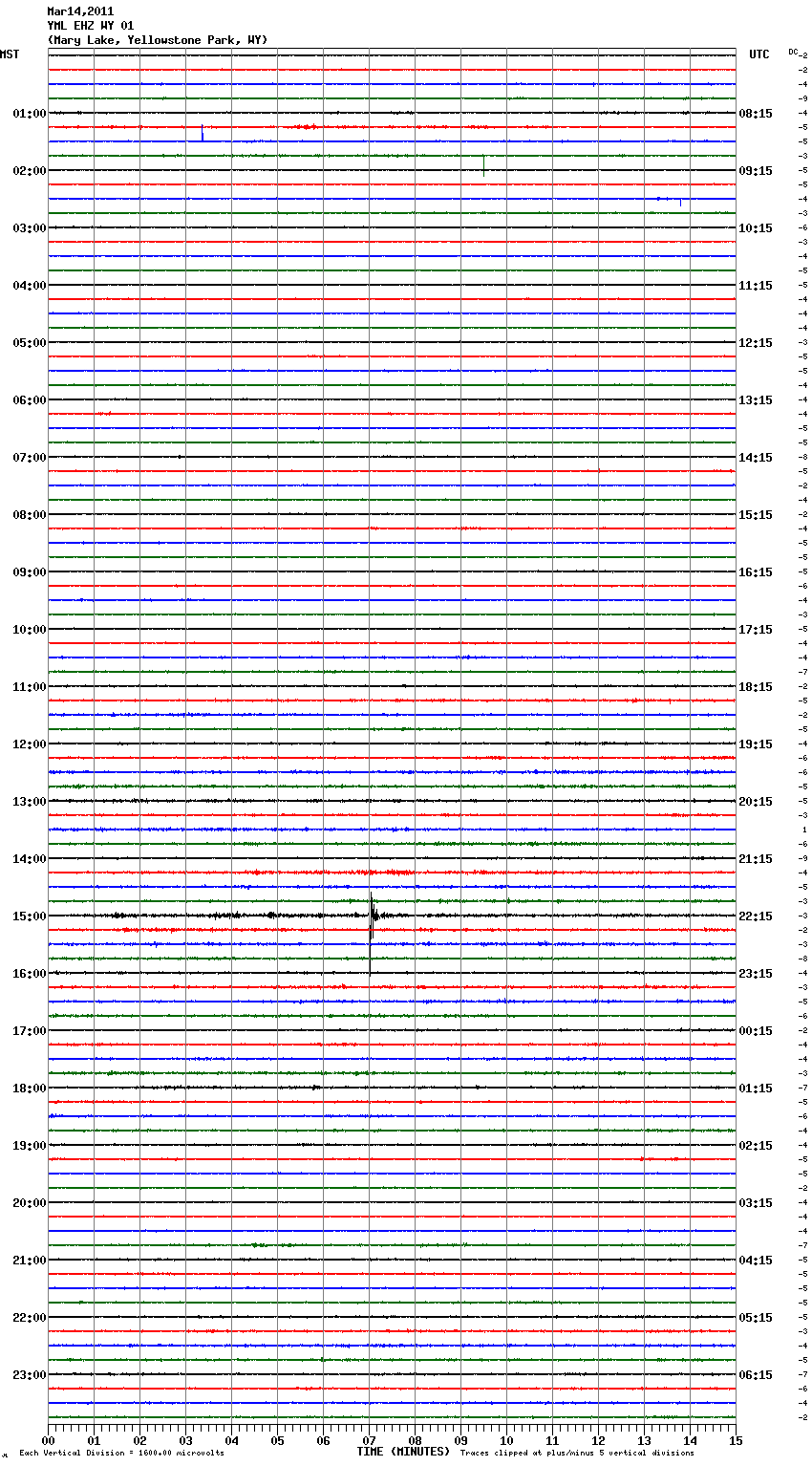
Task: Click the YML EHZ WY 01 station code
Action: pyautogui.click(x=91, y=26)
